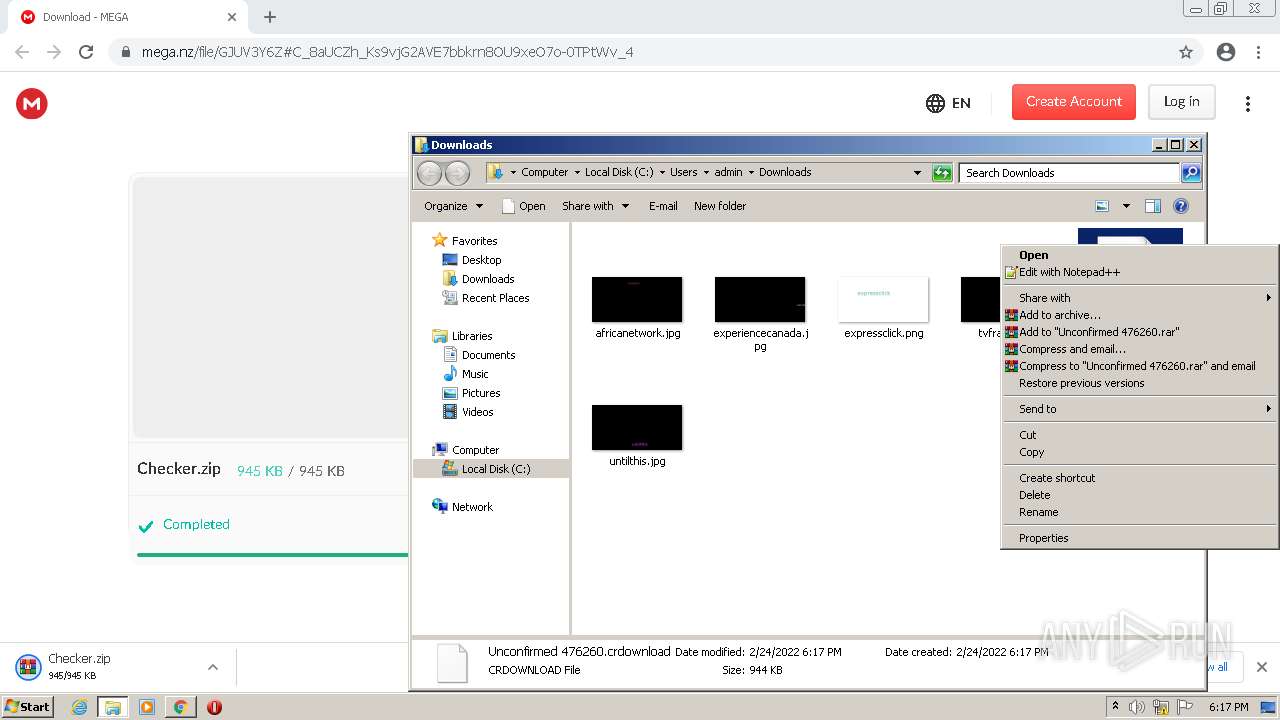Click the Explorer search magnifier
Viewport: 1280px width, 720px height.
click(x=1191, y=173)
